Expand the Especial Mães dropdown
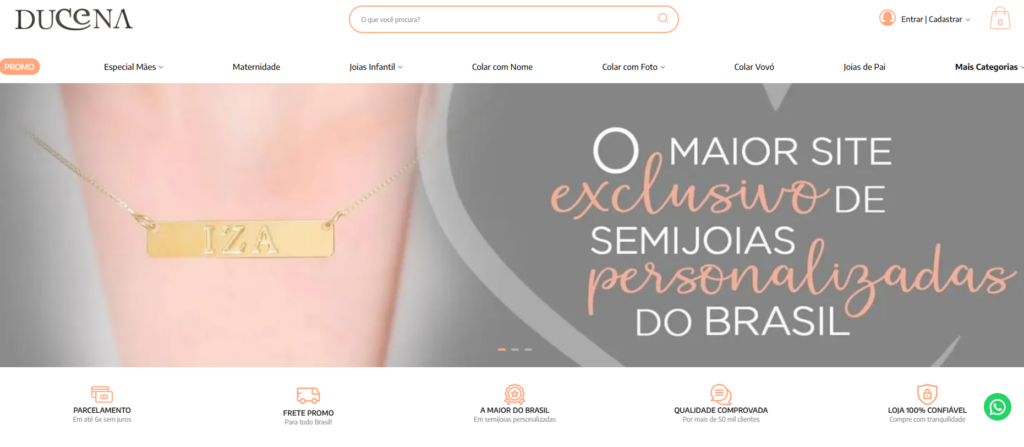This screenshot has height=447, width=1024. pos(134,67)
